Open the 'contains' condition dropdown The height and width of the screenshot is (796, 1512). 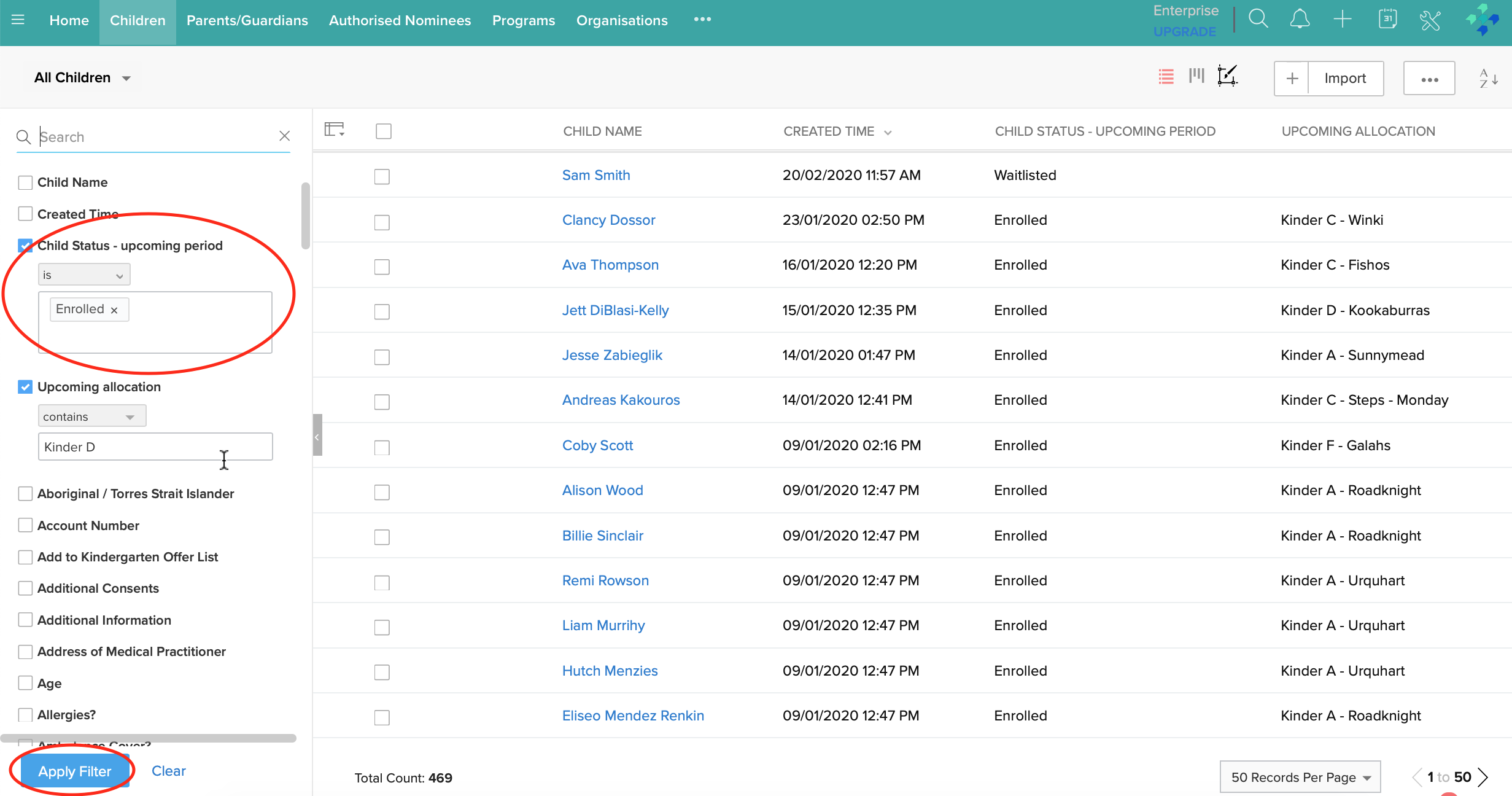point(92,416)
